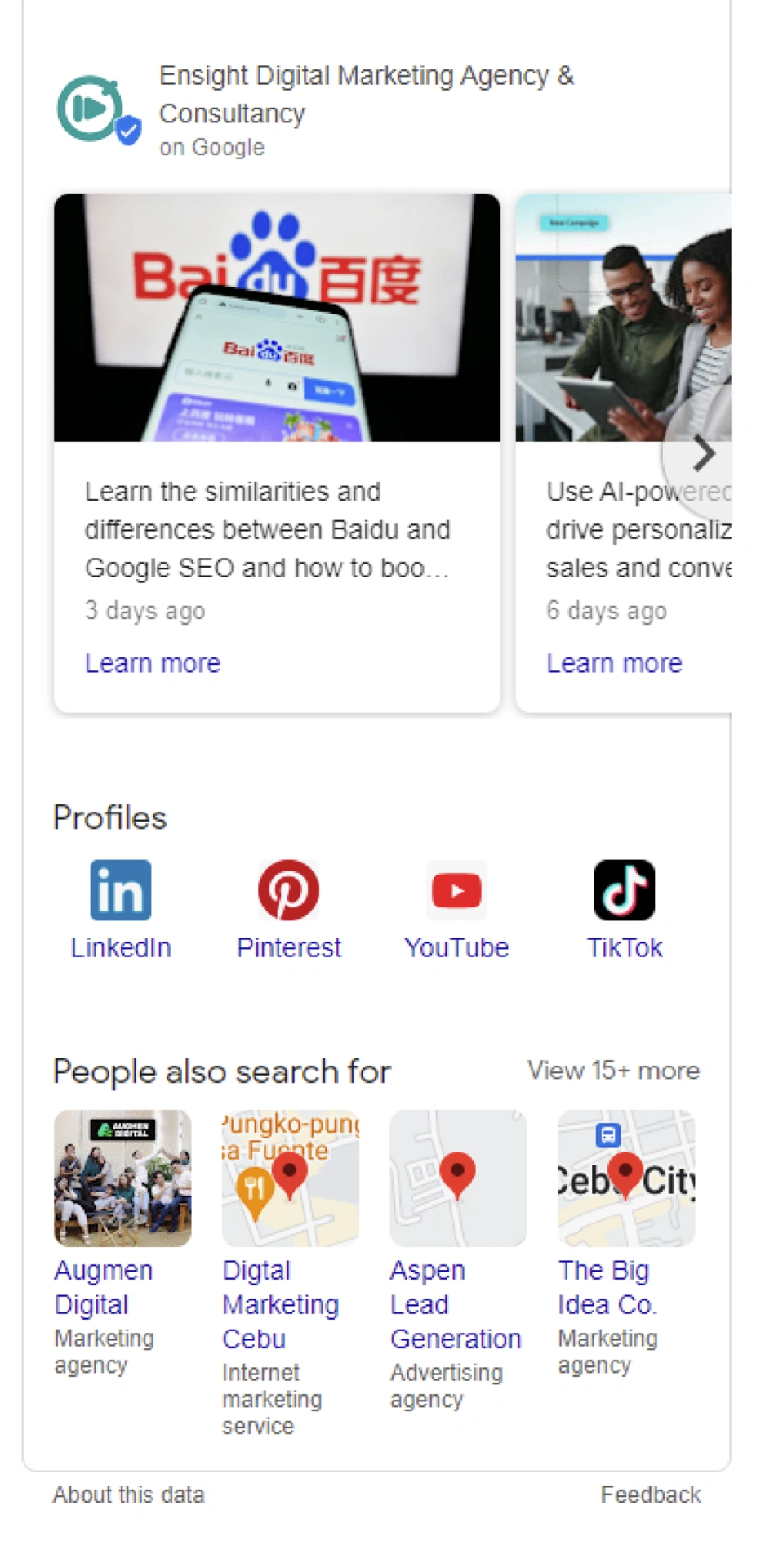
Task: Click the About this data link
Action: coord(128,1494)
